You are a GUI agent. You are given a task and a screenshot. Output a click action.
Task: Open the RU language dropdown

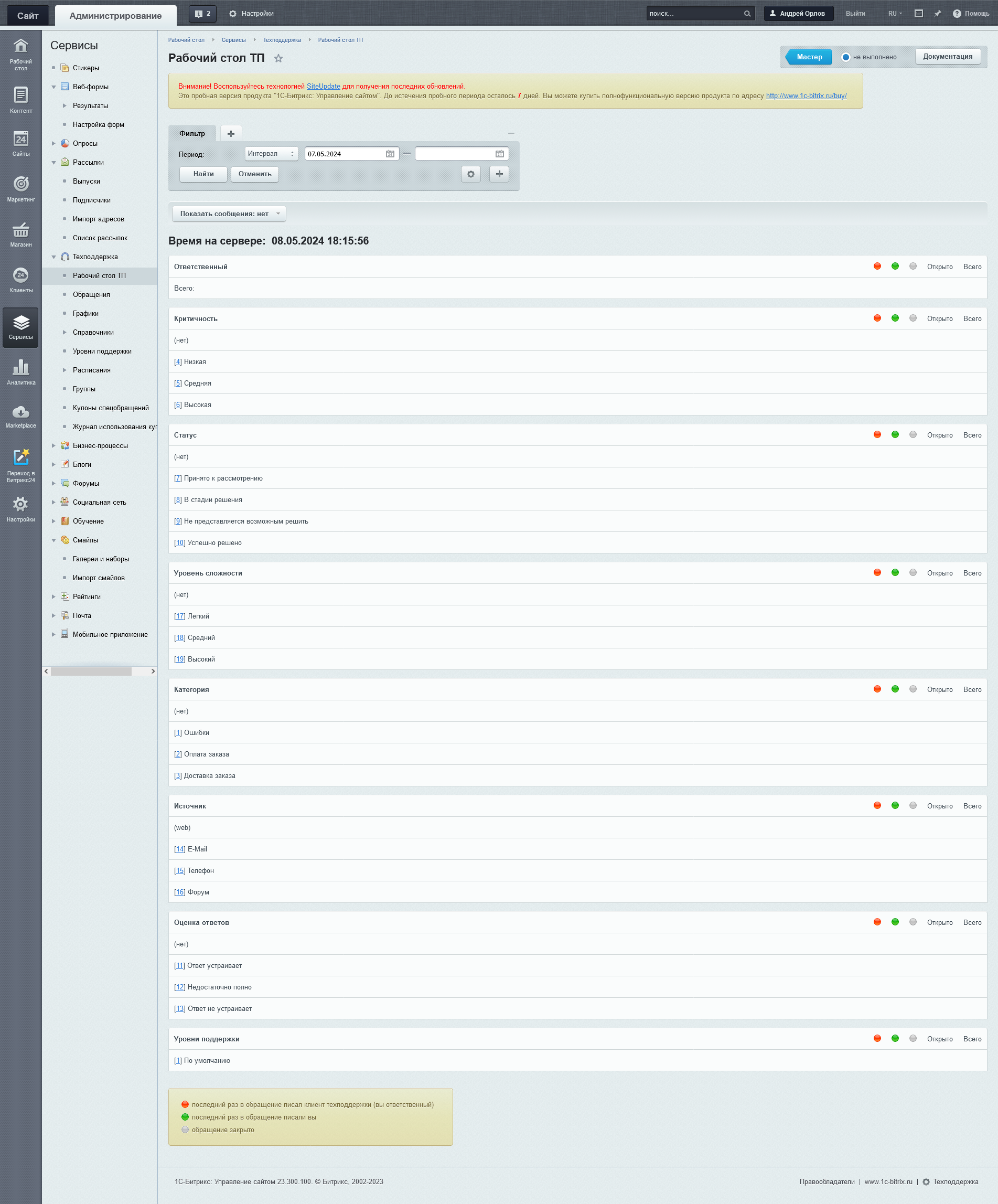[x=895, y=14]
